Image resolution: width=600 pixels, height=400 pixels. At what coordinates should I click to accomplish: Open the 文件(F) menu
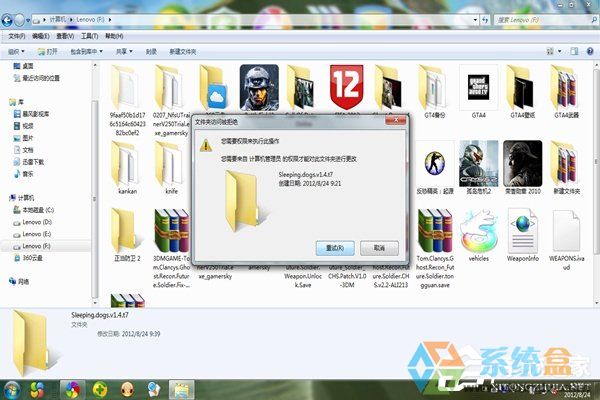point(16,36)
